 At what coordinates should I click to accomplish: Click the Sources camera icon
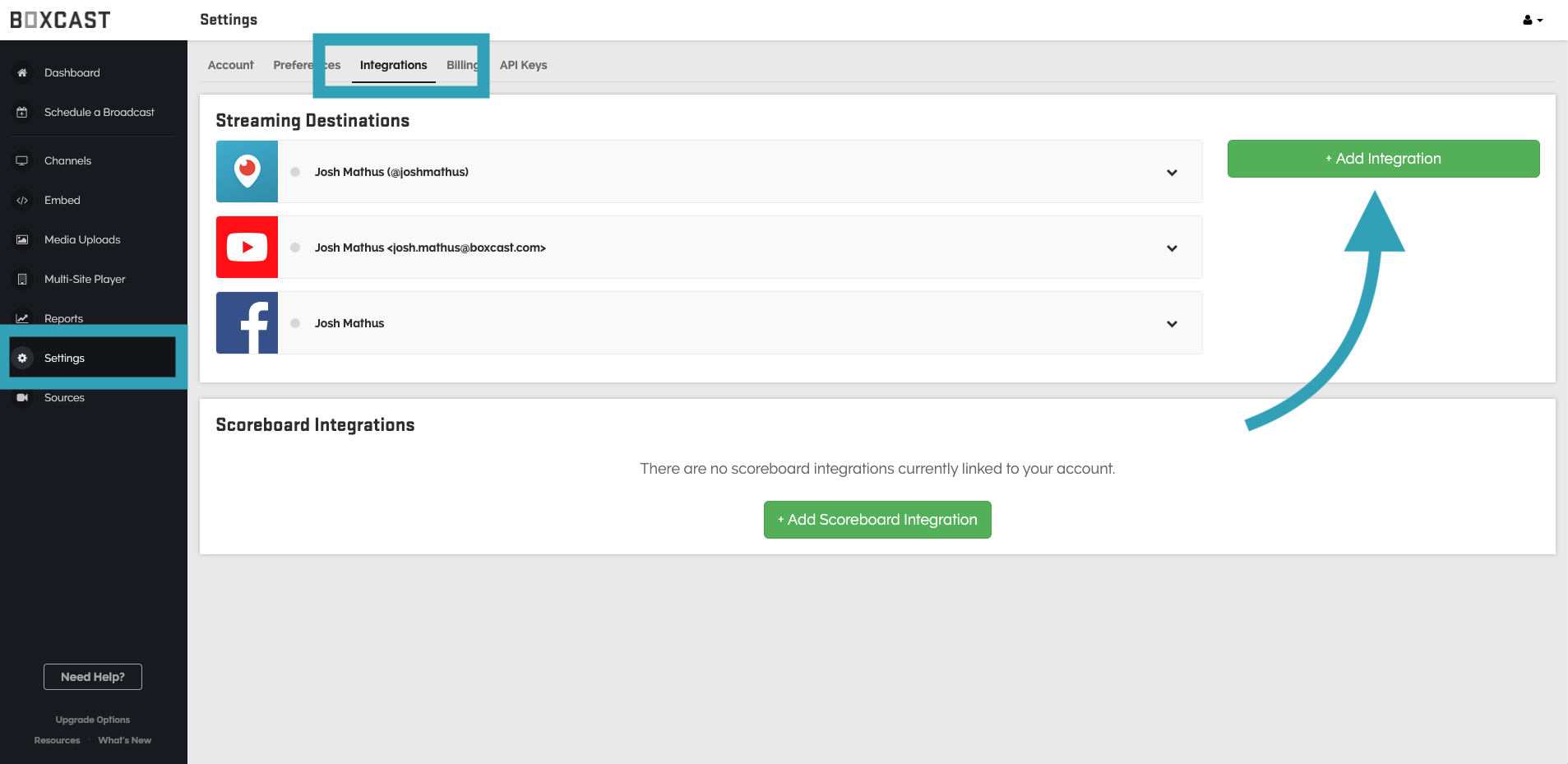tap(22, 397)
